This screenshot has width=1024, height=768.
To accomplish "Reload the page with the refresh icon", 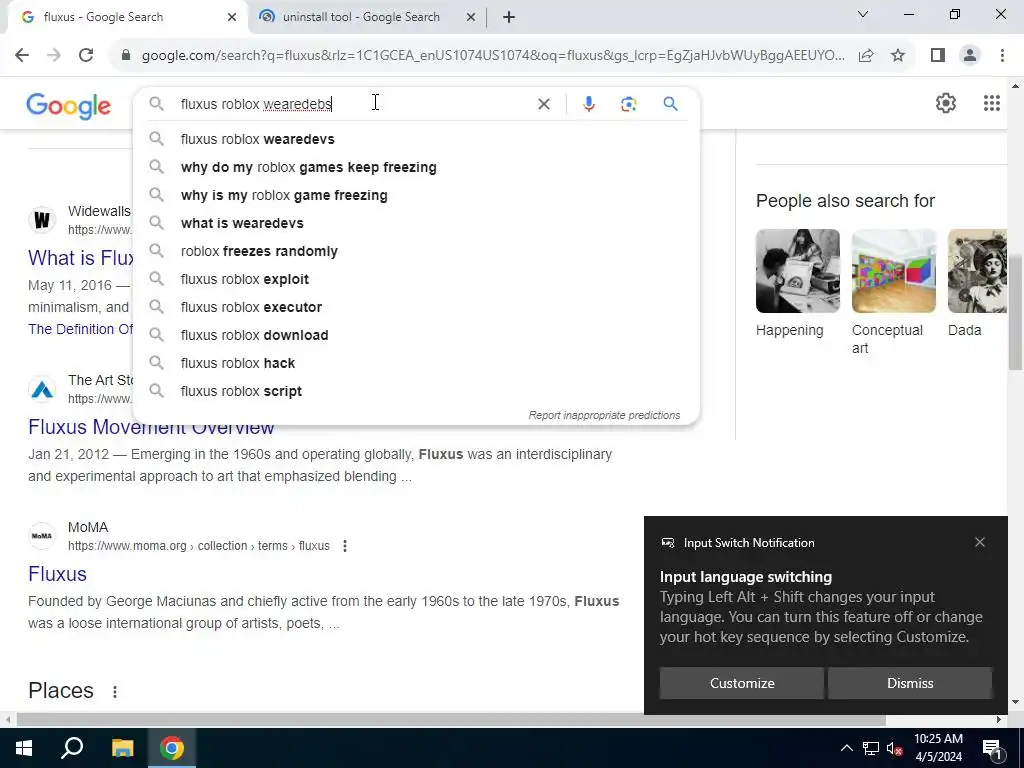I will pos(86,56).
